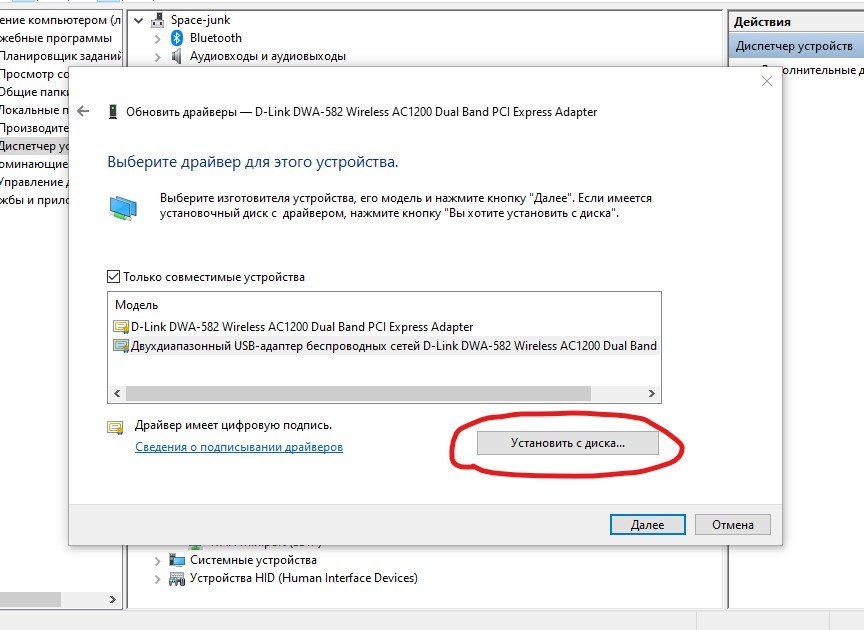This screenshot has width=864, height=630.
Task: Click the Space-junk label in device tree
Action: tap(201, 20)
